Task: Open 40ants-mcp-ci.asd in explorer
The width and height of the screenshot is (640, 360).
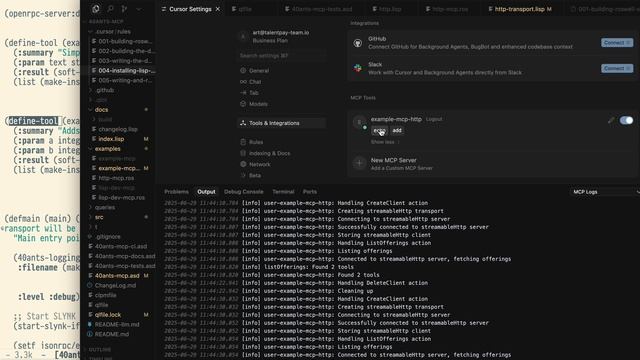Action: 120,247
